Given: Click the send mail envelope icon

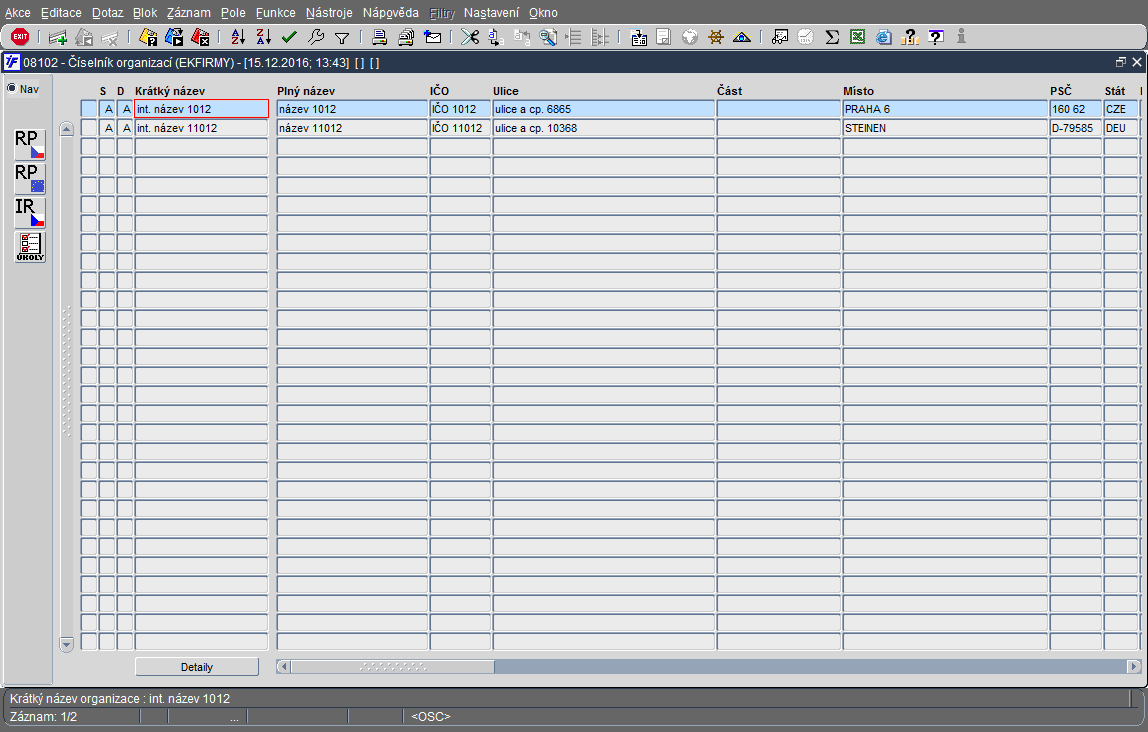Looking at the screenshot, I should 433,37.
